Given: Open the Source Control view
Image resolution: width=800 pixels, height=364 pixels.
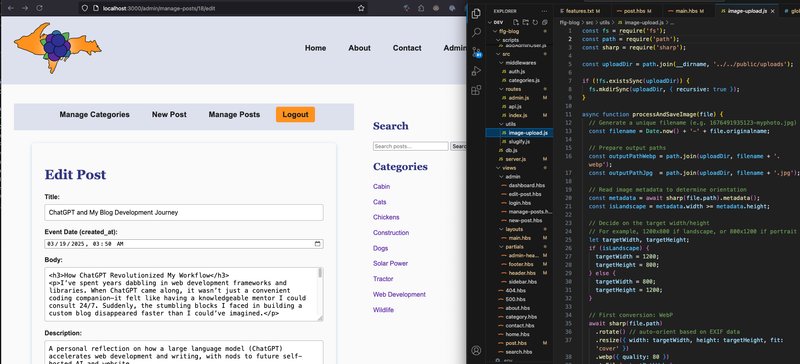Looking at the screenshot, I should pos(476,52).
